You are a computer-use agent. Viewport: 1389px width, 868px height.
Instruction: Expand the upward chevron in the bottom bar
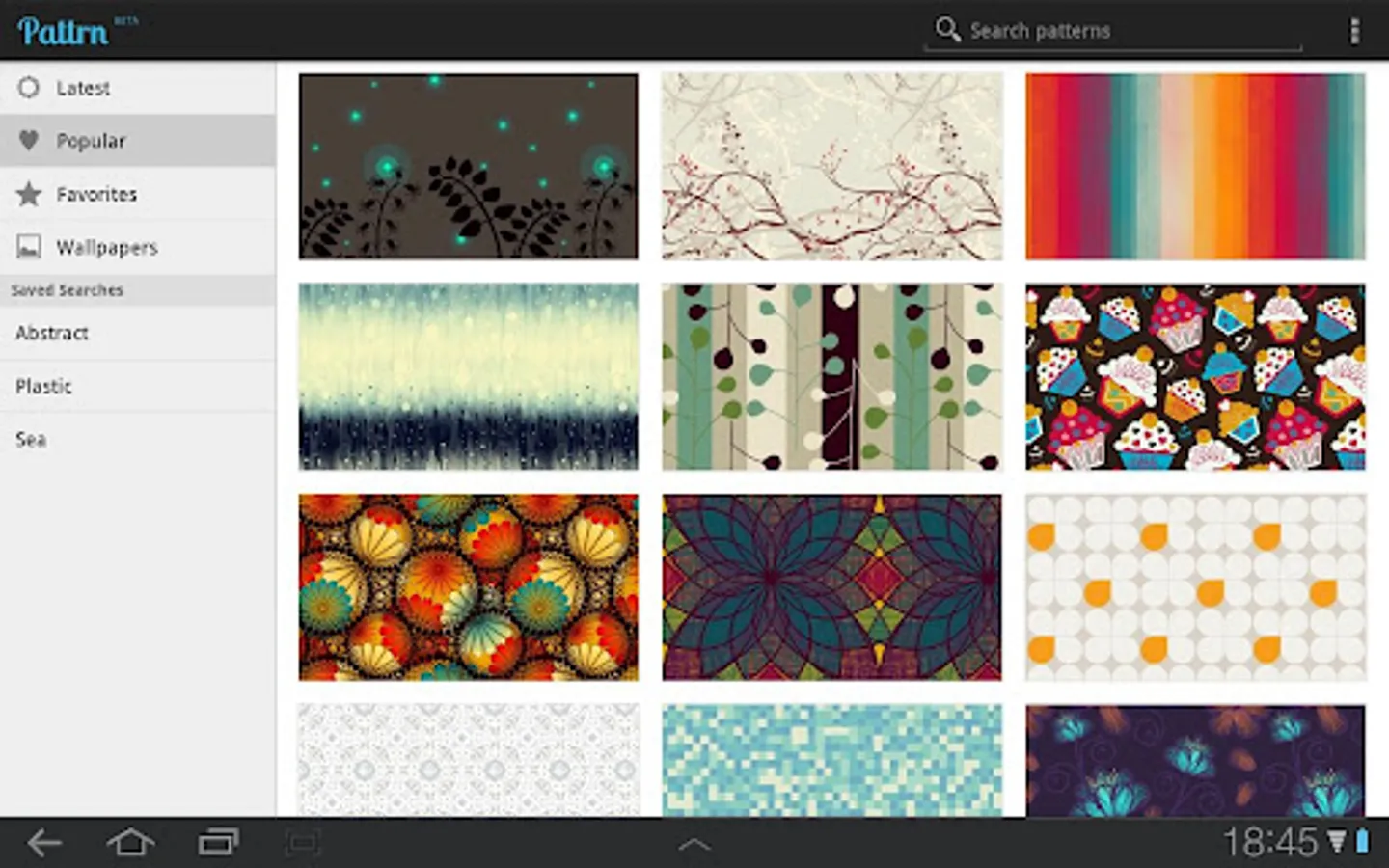click(694, 845)
